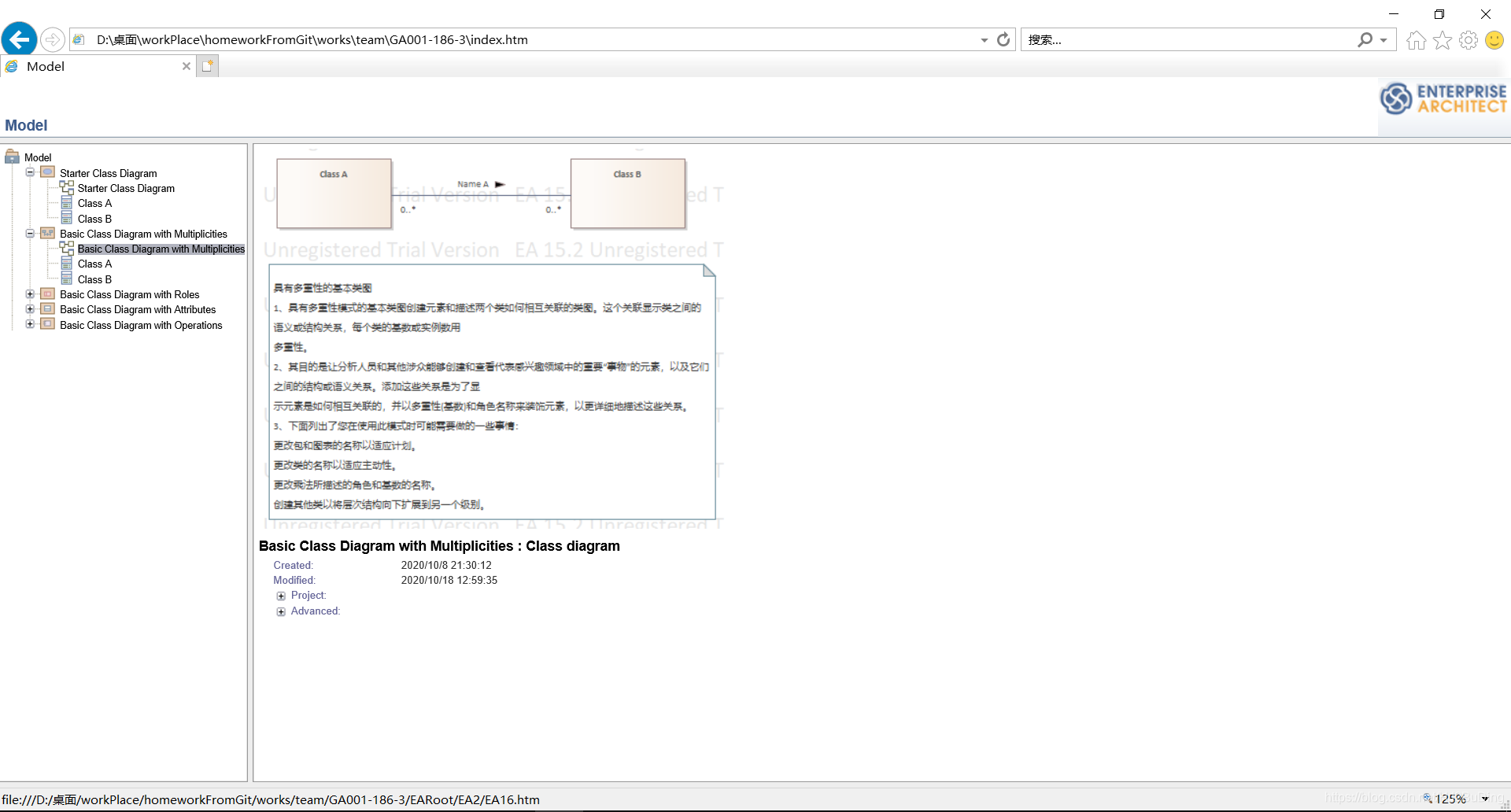Click Starter Class Diagram package folder icon
This screenshot has width=1511, height=812.
(48, 172)
